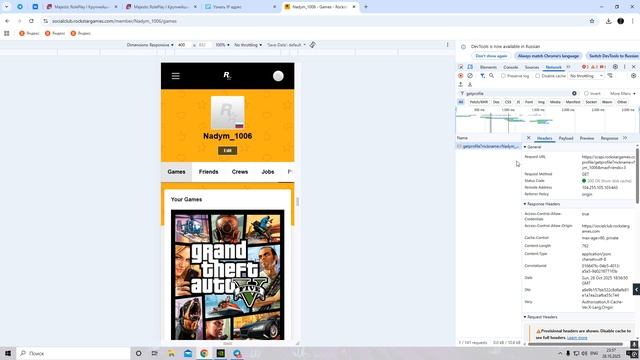Select the getprofile request row
This screenshot has height=360, width=640.
[x=488, y=146]
